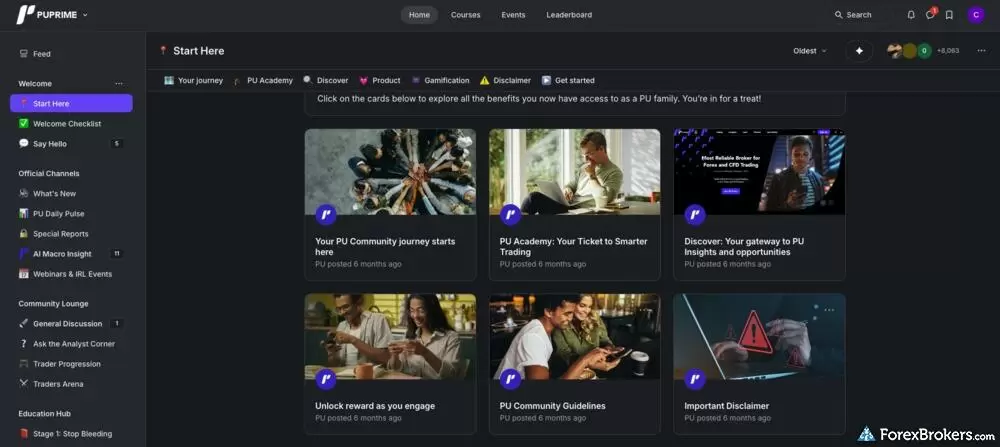Viewport: 1000px width, 447px height.
Task: View member avatars list
Action: pyautogui.click(x=909, y=51)
